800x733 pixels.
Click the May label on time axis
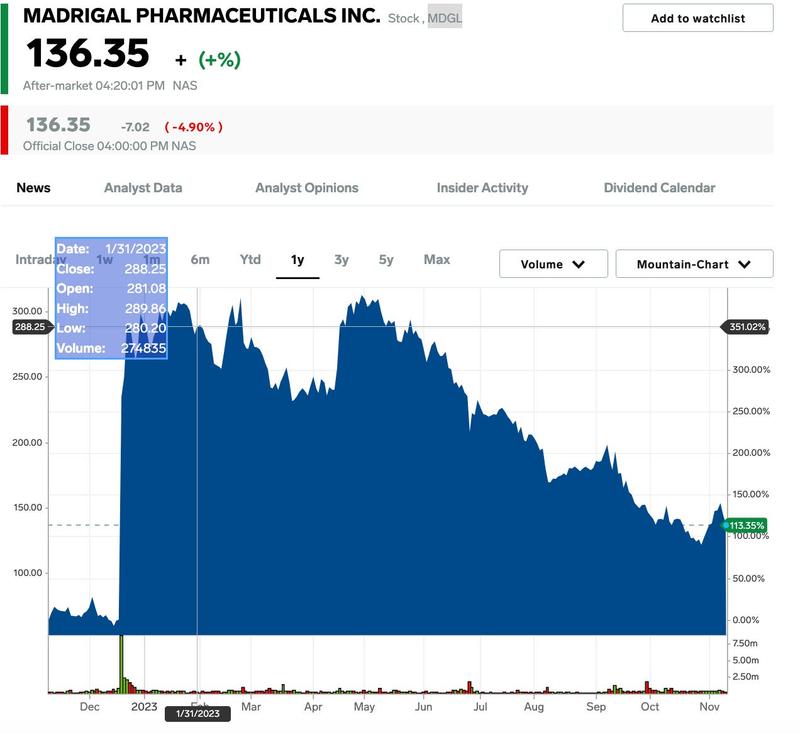pyautogui.click(x=364, y=707)
